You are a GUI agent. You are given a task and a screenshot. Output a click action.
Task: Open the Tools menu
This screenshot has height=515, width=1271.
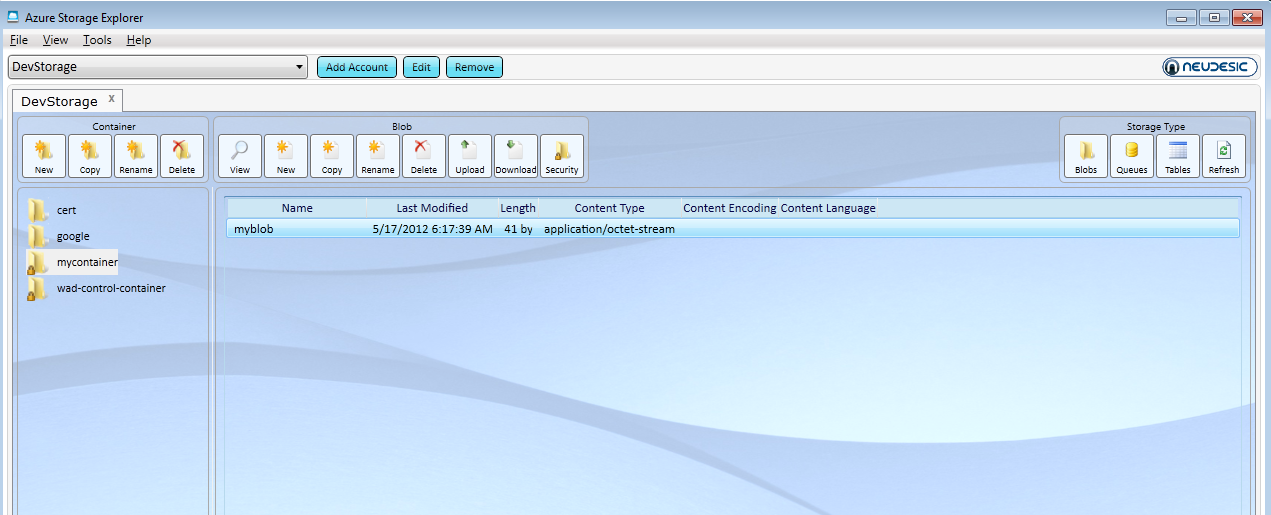coord(97,40)
